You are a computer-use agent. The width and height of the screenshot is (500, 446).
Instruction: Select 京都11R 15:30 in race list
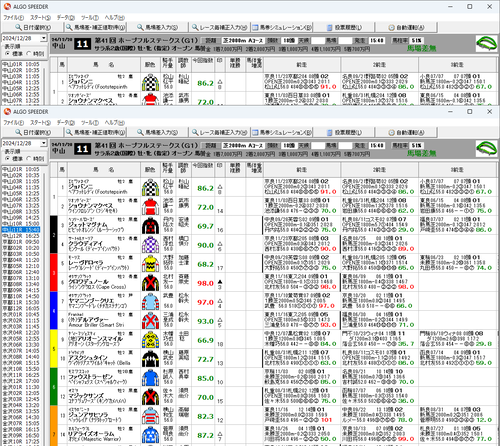(x=21, y=302)
